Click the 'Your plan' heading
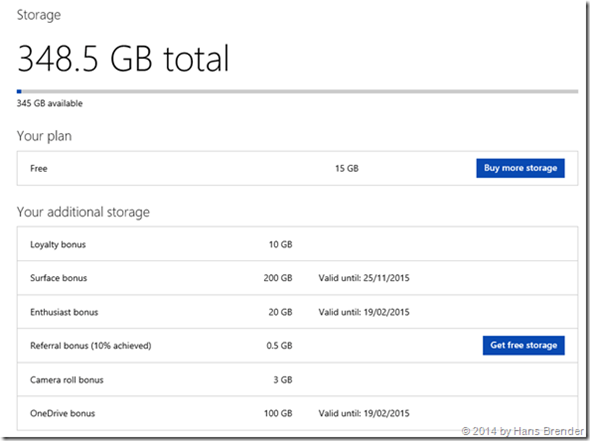 (x=44, y=136)
